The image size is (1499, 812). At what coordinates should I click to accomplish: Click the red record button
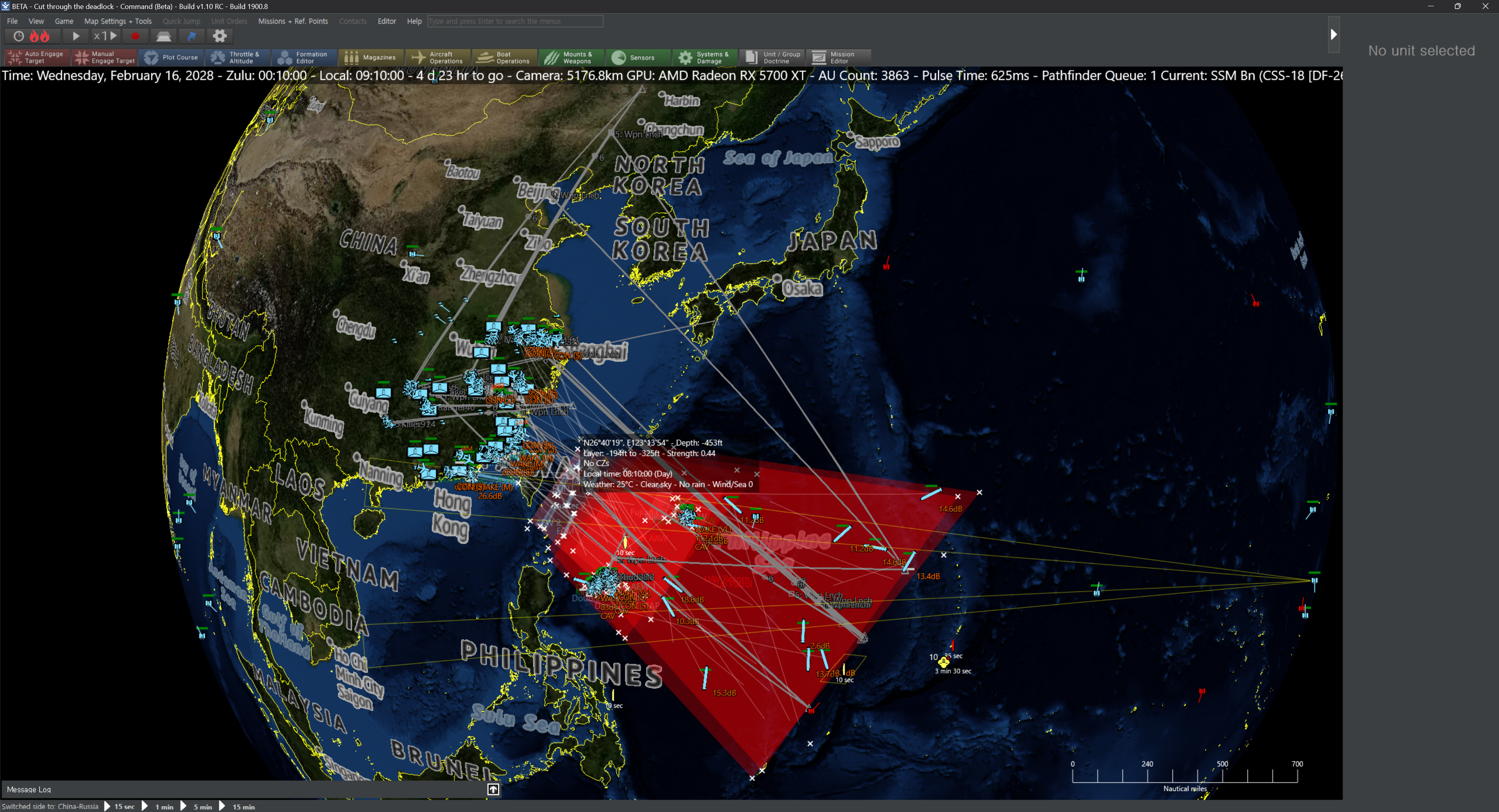(x=135, y=36)
